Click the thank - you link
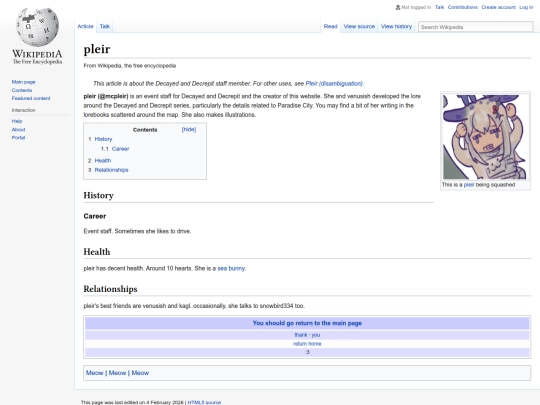540x405 pixels. pos(307,335)
